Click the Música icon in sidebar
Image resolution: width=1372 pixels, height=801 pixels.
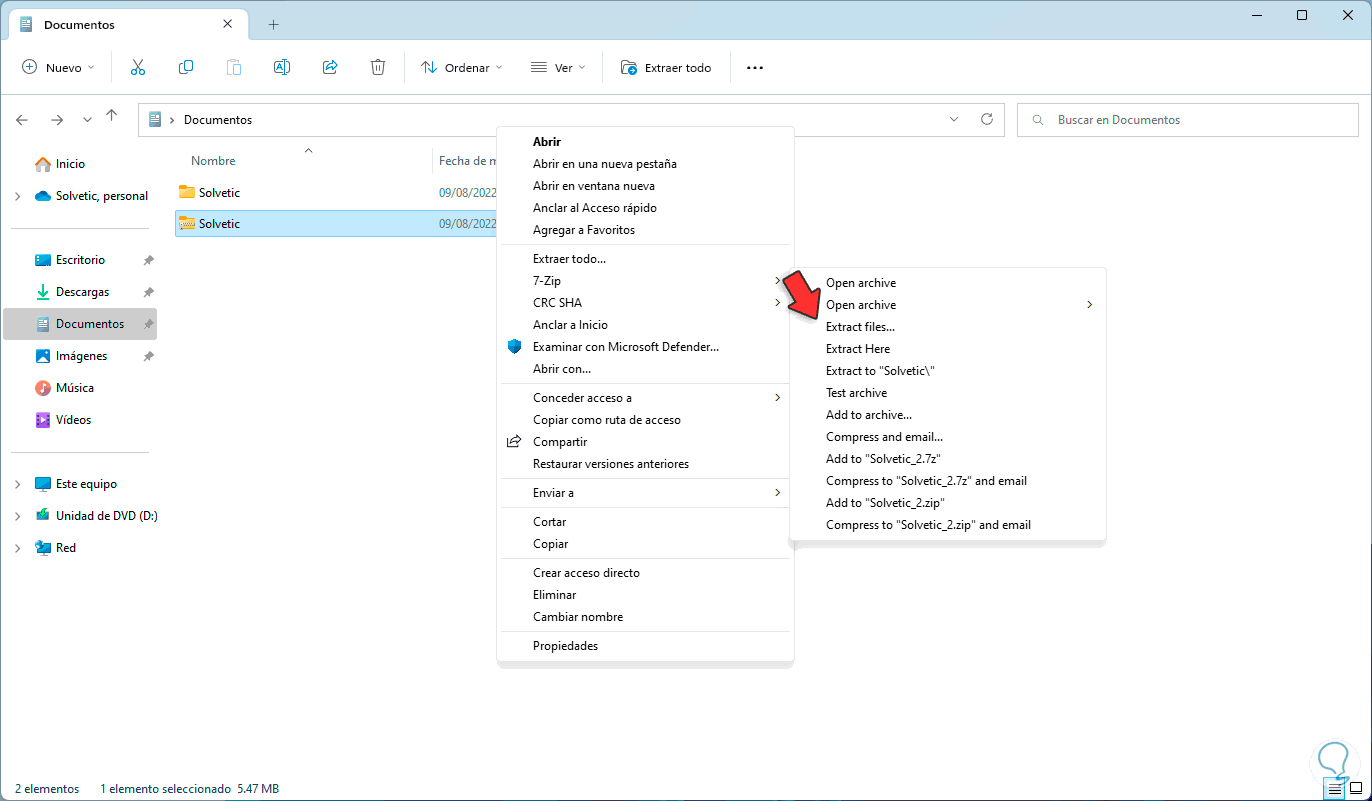pos(43,388)
